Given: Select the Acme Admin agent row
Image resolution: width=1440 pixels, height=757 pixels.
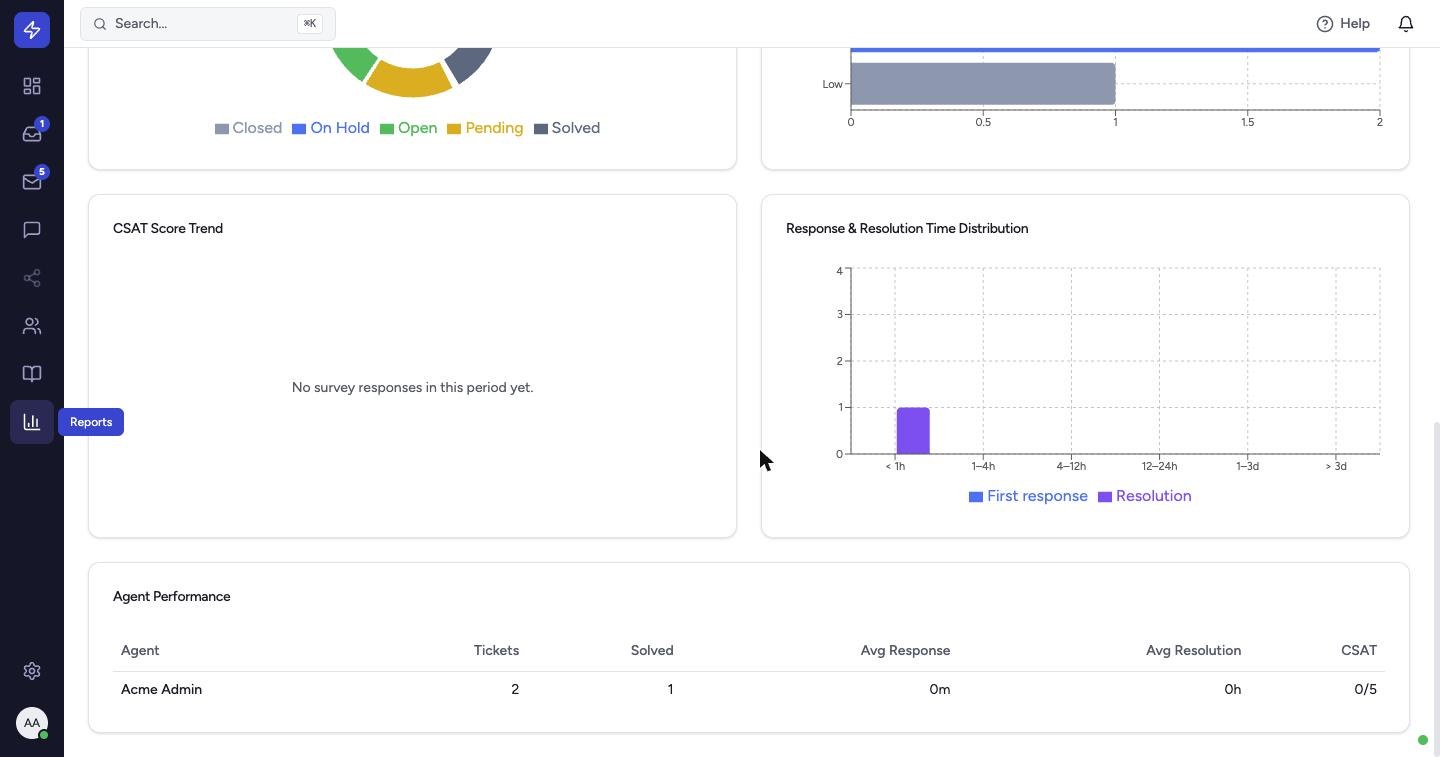Looking at the screenshot, I should pyautogui.click(x=749, y=690).
